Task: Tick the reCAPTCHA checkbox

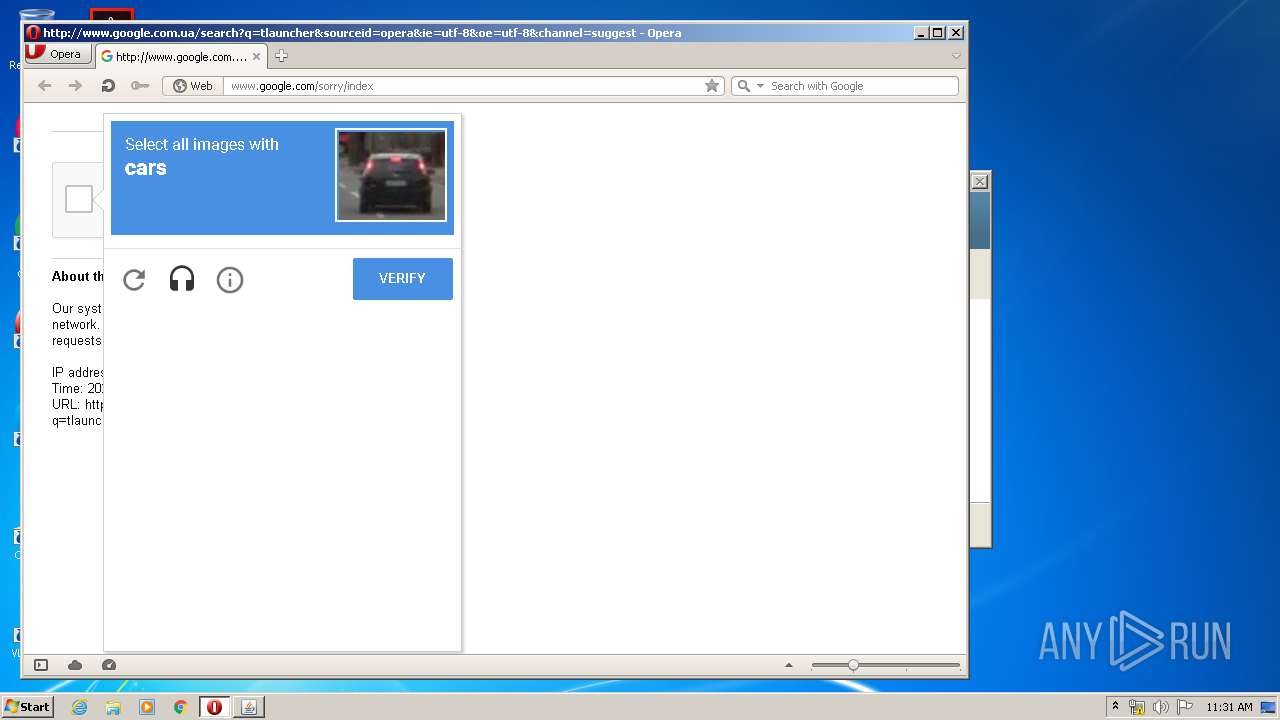Action: (x=79, y=199)
